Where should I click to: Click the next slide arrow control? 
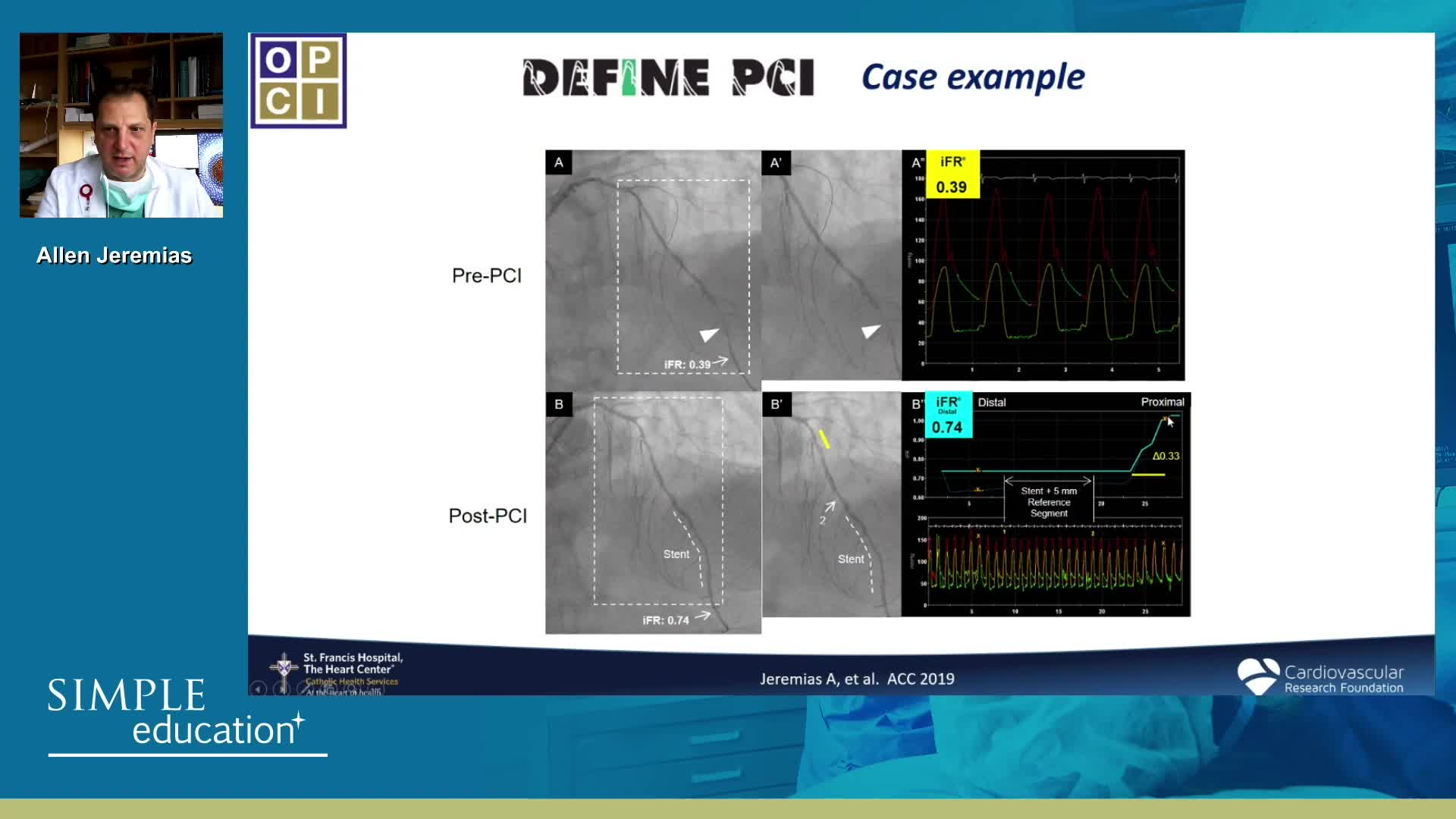click(x=282, y=689)
